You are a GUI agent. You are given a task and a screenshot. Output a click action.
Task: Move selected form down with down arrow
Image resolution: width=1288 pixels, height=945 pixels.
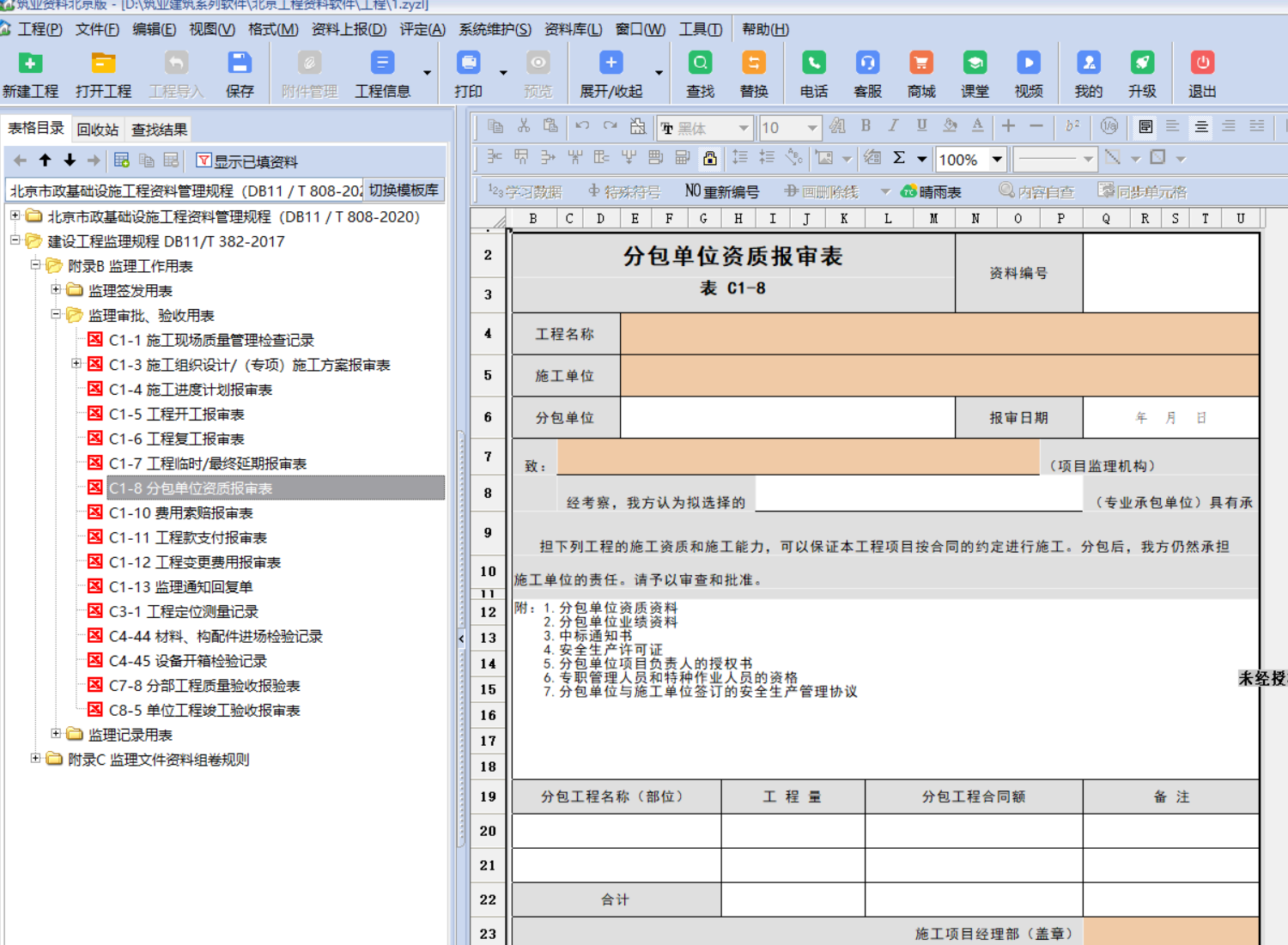coord(70,161)
